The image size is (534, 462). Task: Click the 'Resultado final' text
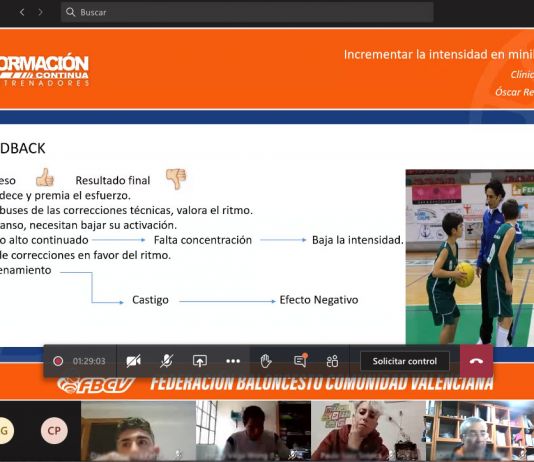[113, 180]
